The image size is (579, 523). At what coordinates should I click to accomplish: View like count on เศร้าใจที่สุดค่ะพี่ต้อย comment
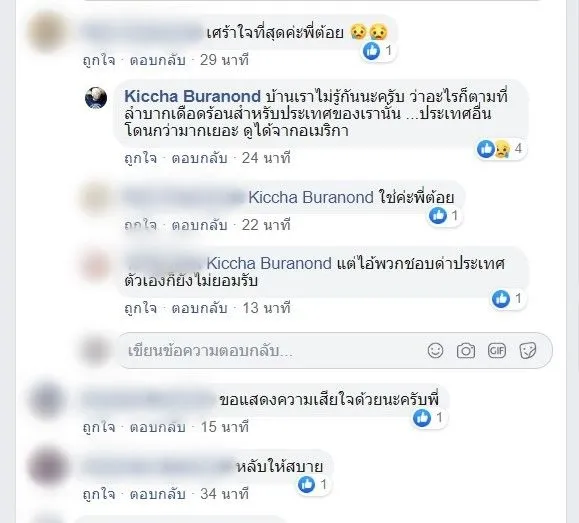point(379,51)
